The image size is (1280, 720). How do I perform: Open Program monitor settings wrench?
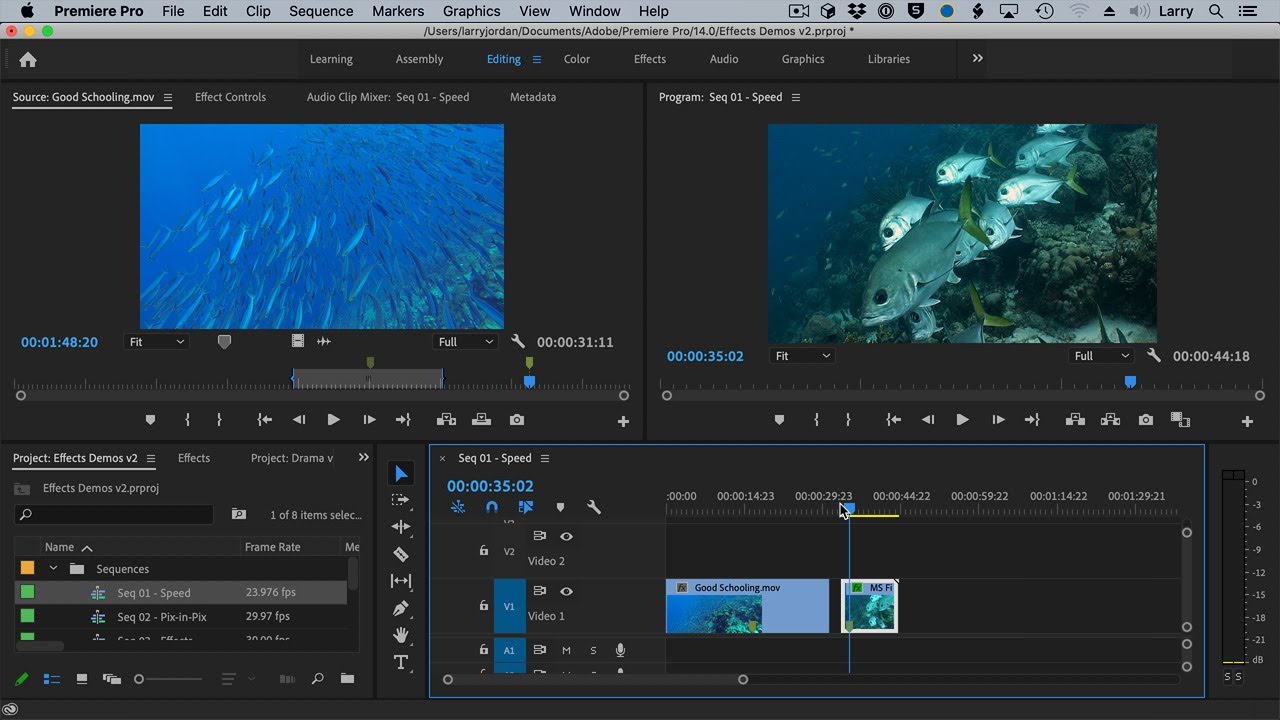tap(1154, 355)
